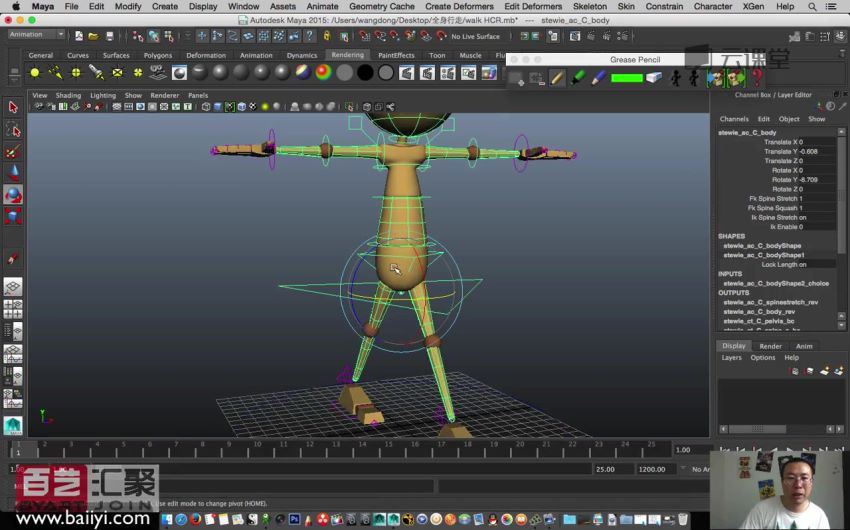This screenshot has width=850, height=530.
Task: Open the Layer Editor Options menu
Action: click(763, 358)
